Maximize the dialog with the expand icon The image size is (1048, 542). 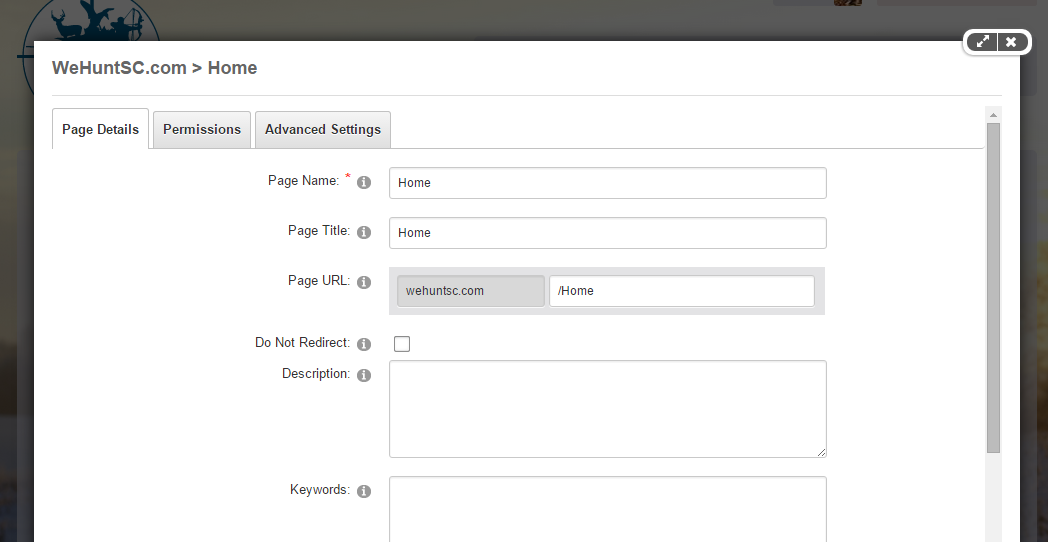(982, 42)
